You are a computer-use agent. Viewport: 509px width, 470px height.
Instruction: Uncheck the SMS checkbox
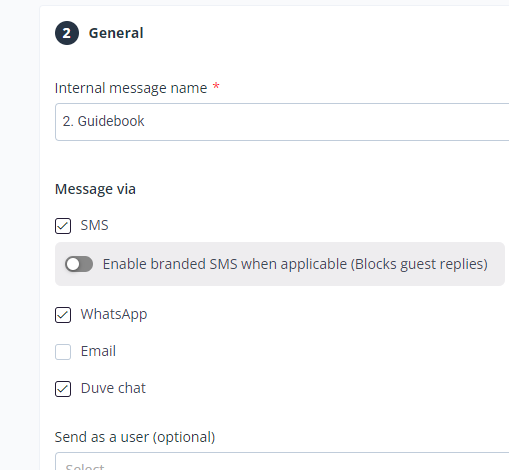(x=63, y=226)
